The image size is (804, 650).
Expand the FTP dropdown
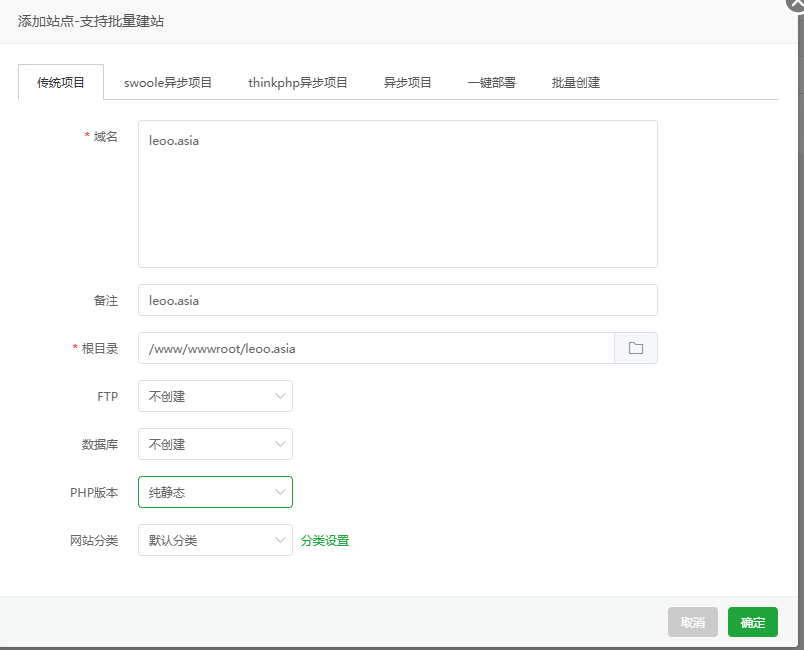214,396
